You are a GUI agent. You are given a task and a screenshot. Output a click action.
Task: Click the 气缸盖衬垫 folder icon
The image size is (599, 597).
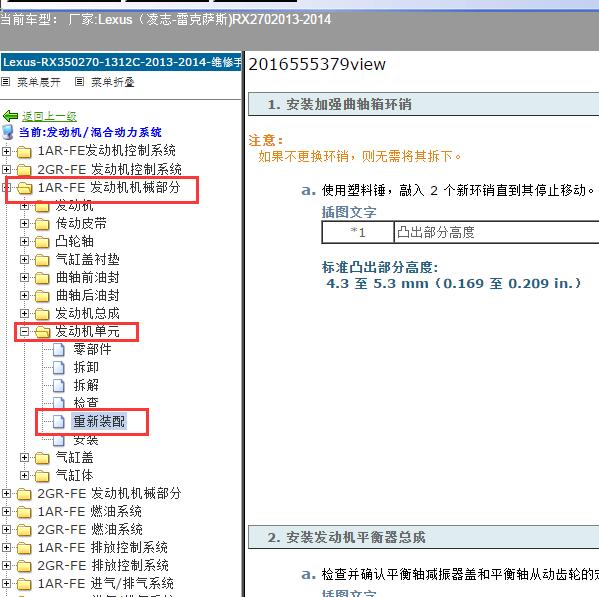click(x=42, y=260)
